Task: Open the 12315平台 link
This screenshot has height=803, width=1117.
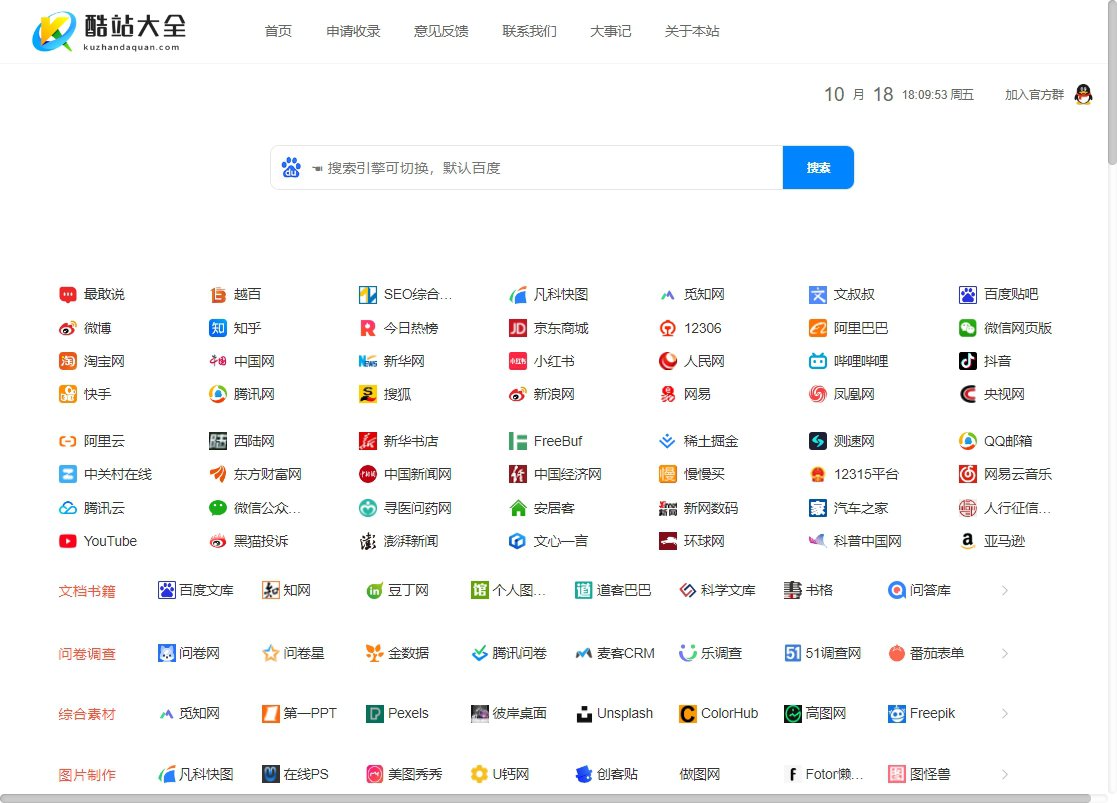Action: pos(854,475)
